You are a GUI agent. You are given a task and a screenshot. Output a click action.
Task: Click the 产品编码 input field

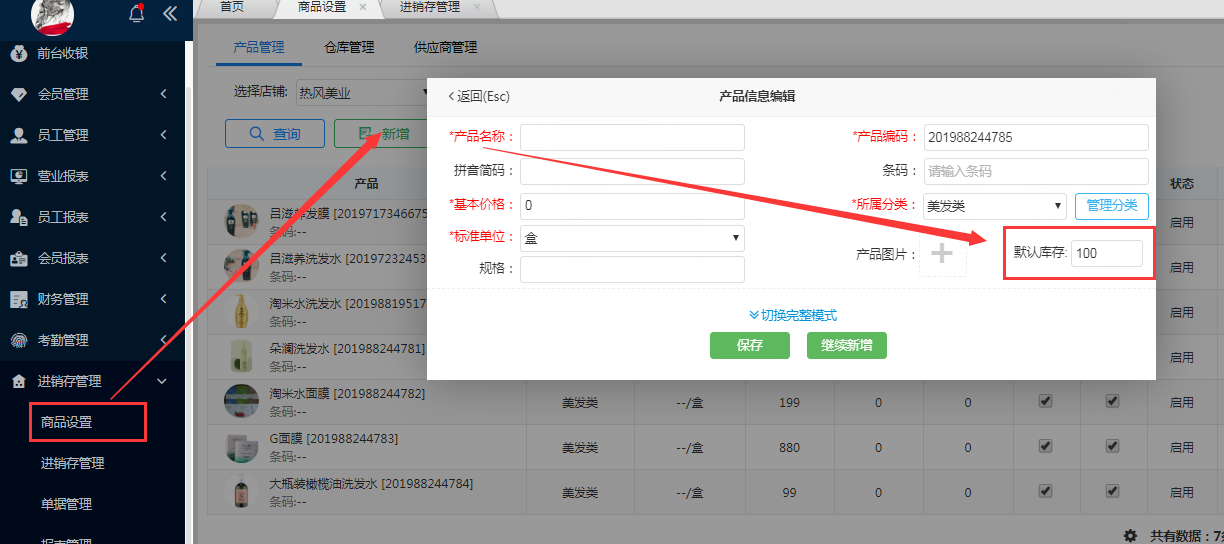(1036, 137)
